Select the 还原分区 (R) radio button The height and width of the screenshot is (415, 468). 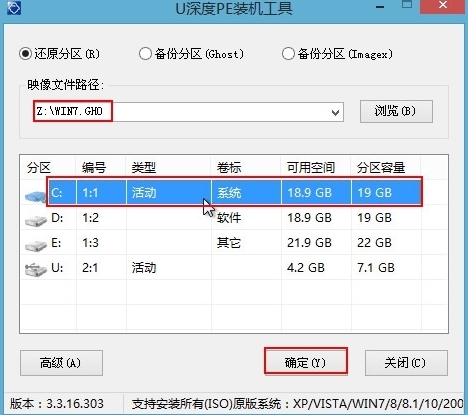25,54
